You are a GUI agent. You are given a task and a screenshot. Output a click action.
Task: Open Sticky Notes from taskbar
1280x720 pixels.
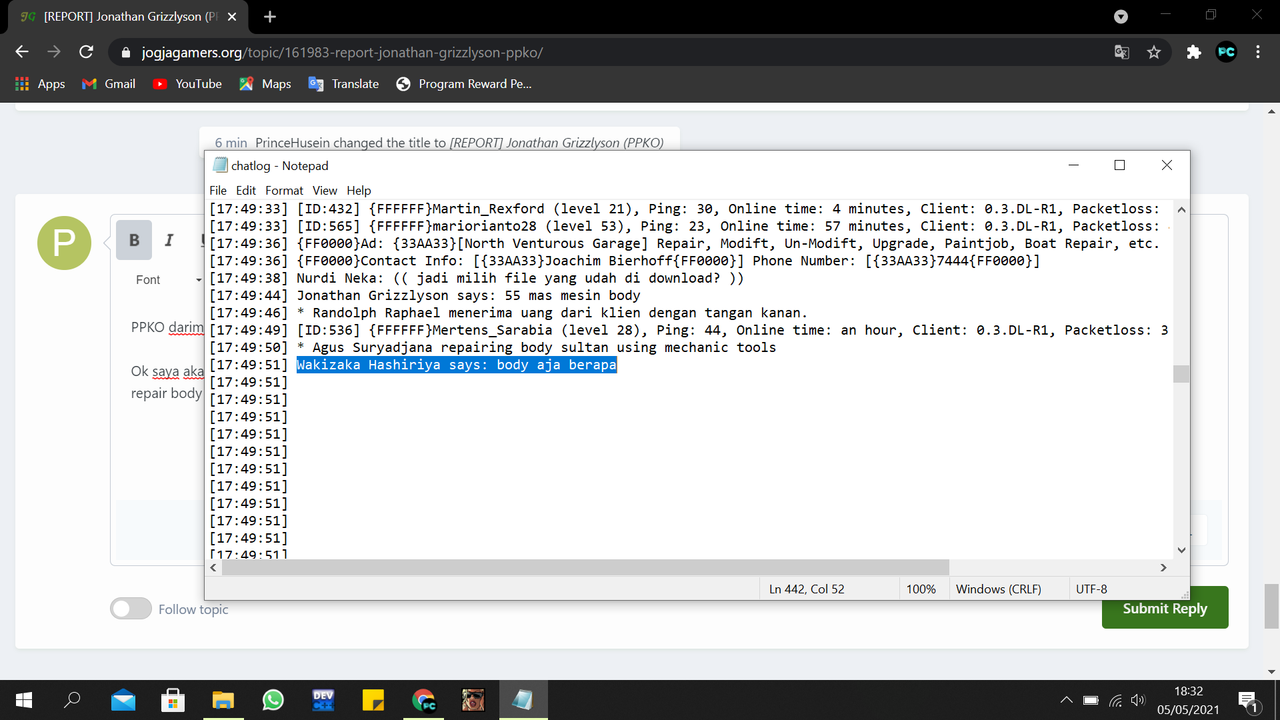point(373,700)
